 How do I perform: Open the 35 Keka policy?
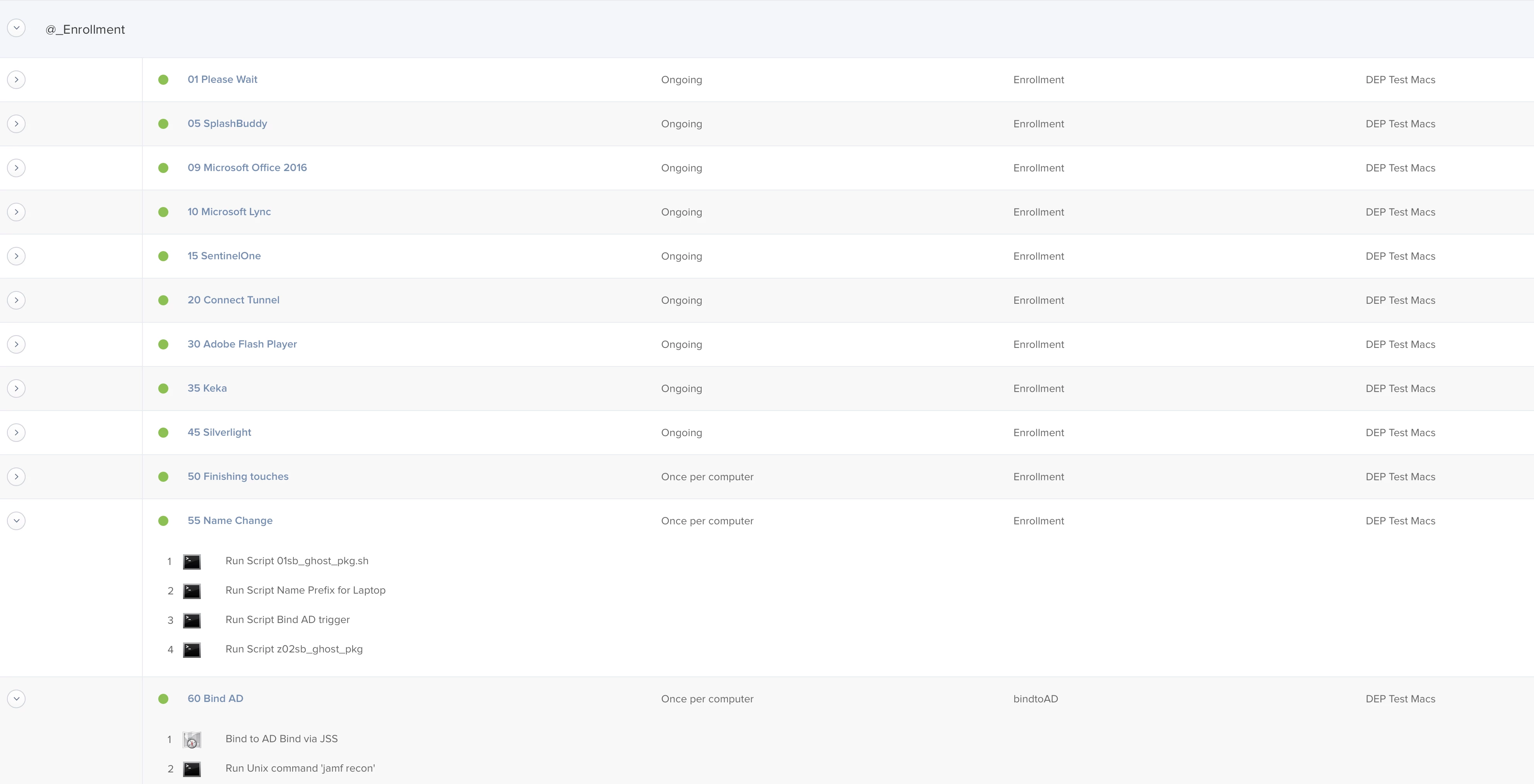click(x=207, y=388)
